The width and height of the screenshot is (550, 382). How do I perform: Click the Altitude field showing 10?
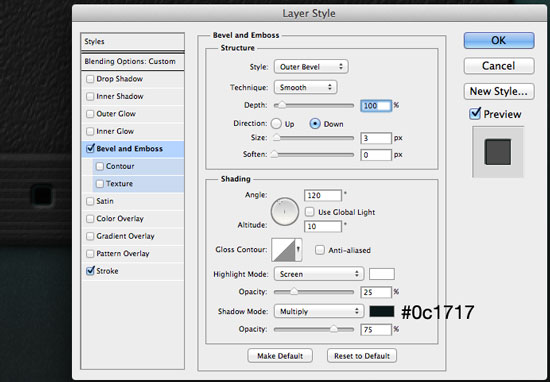tap(323, 226)
